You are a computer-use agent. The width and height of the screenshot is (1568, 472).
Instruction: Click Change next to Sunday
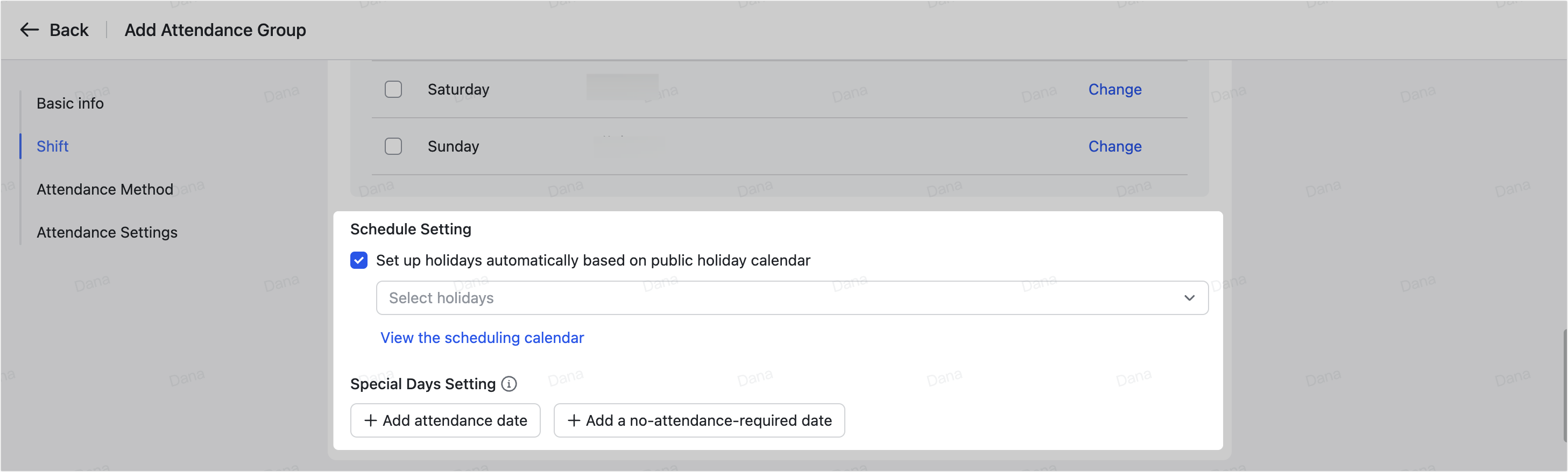click(x=1114, y=146)
